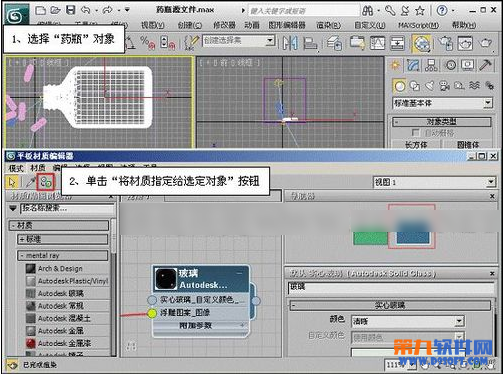The width and height of the screenshot is (504, 374).
Task: Click the Save floppy disk icon
Action: point(71,10)
